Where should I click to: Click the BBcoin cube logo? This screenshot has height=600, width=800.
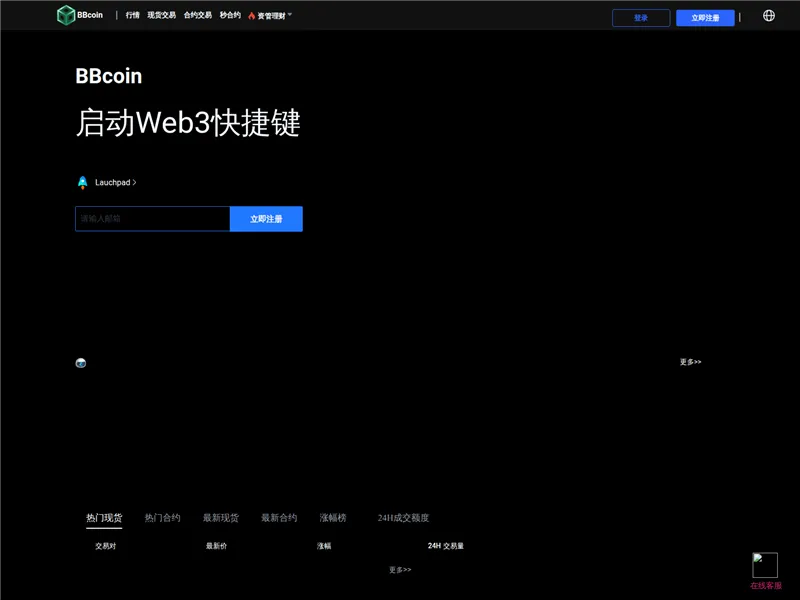pyautogui.click(x=66, y=15)
